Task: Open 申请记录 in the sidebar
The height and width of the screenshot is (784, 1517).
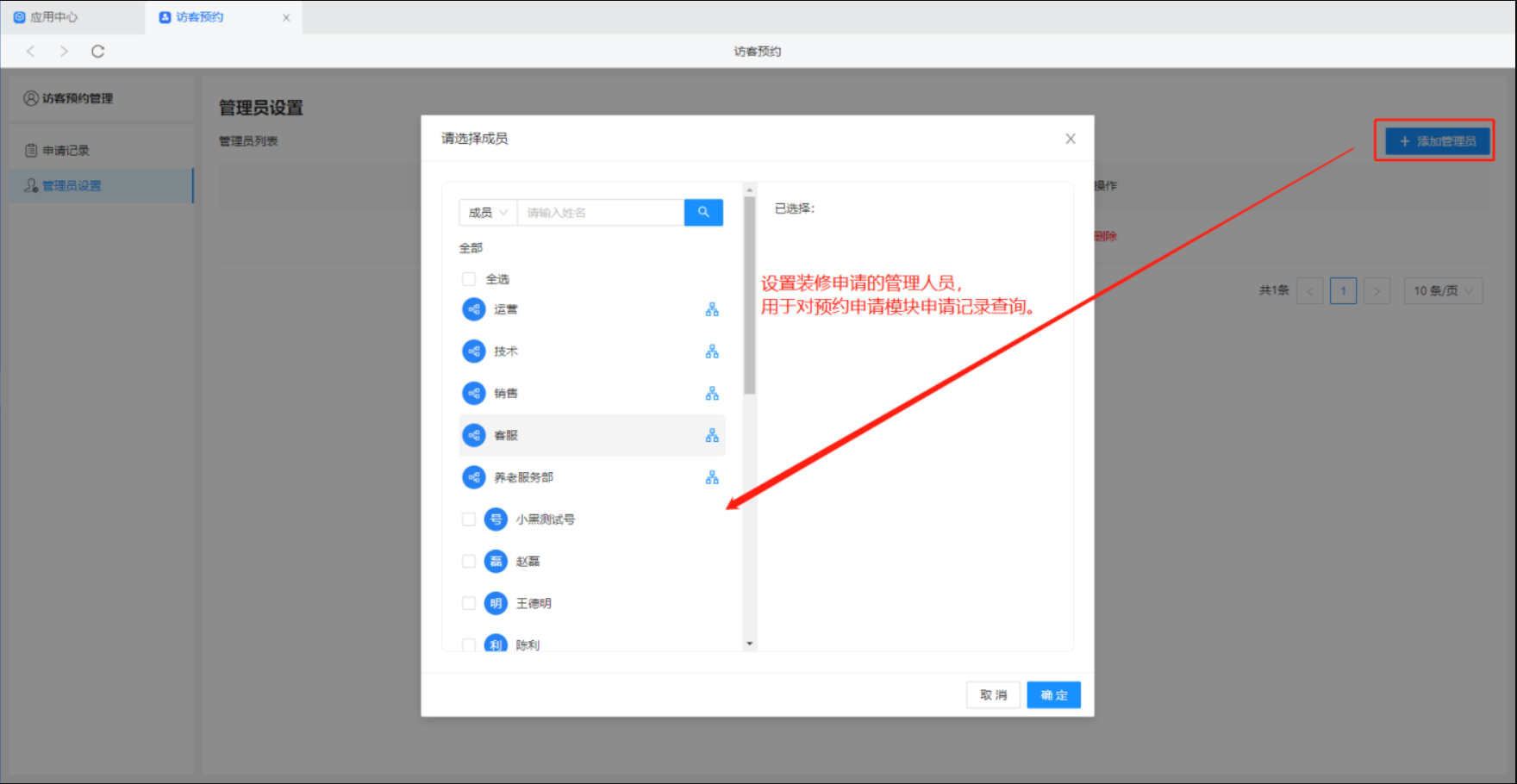Action: pos(66,151)
